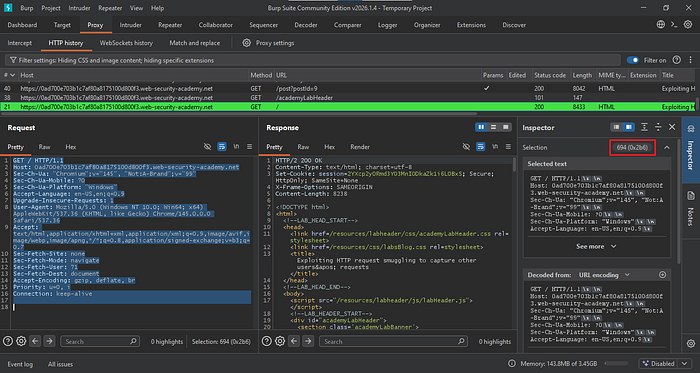This screenshot has width=700, height=373.
Task: Toggle word wrap in the Request pane
Action: click(x=221, y=146)
